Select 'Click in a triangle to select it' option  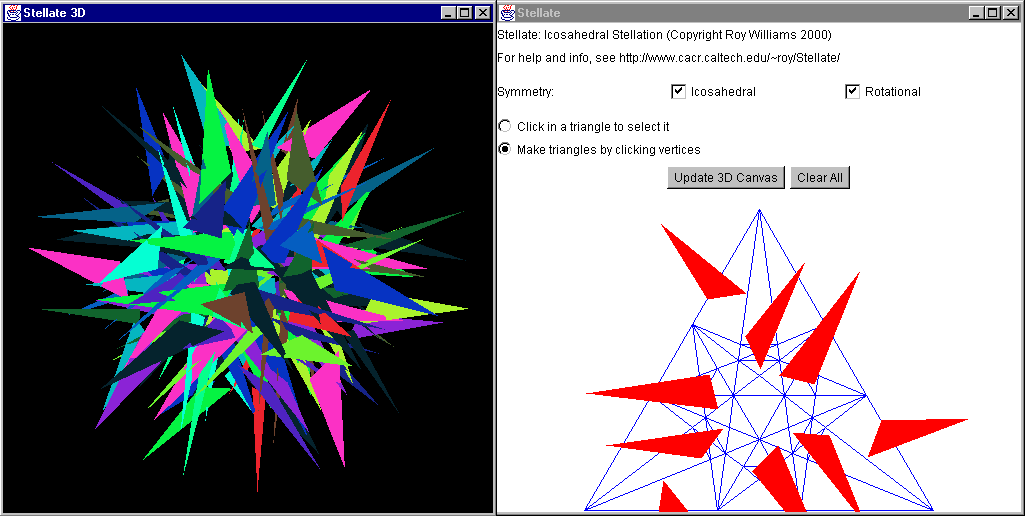[505, 127]
